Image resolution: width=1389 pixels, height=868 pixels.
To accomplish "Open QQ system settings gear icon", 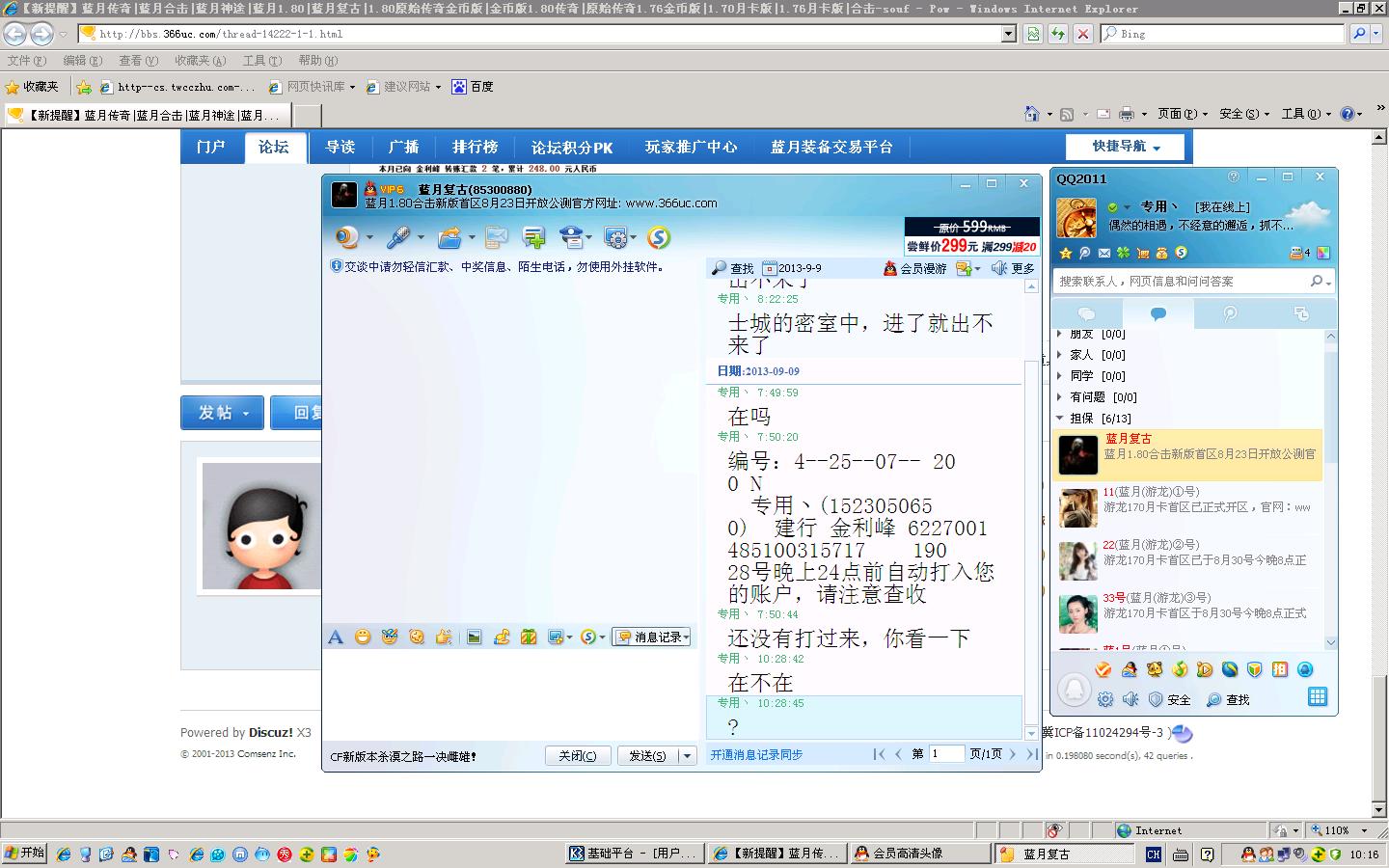I will [1105, 699].
